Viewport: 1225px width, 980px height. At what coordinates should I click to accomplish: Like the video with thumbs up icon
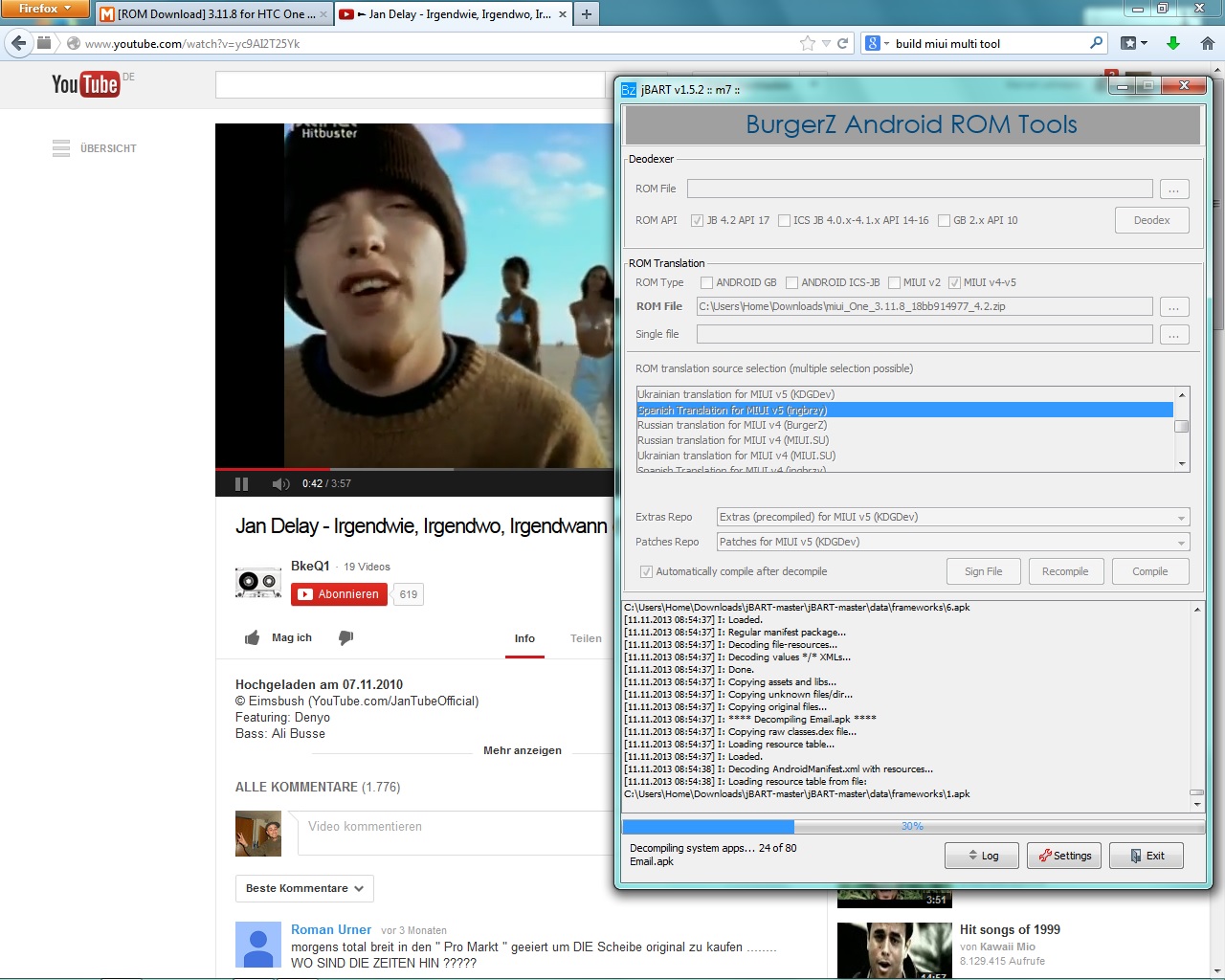point(252,637)
